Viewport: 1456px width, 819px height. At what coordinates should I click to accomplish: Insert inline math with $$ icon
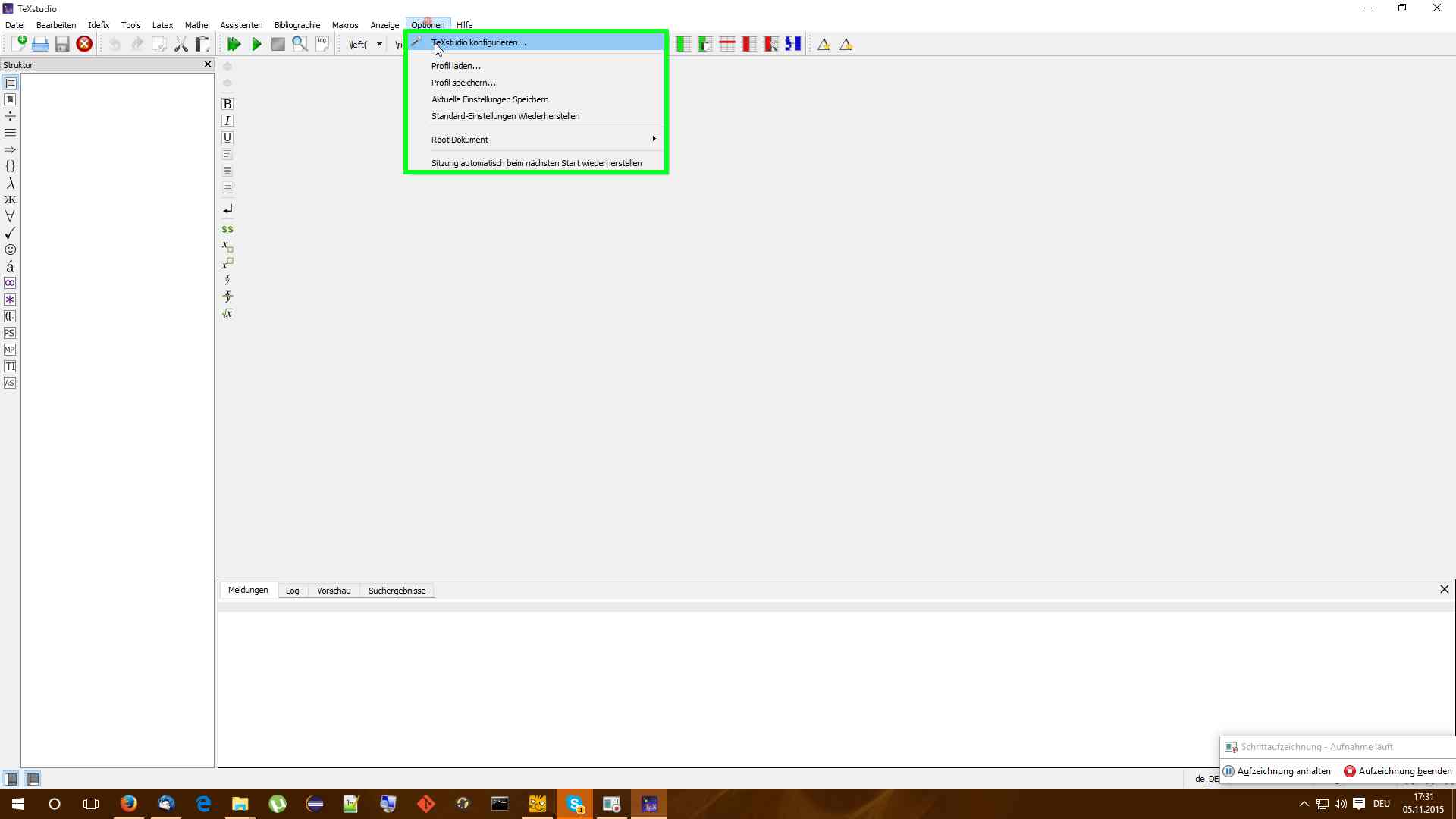227,229
